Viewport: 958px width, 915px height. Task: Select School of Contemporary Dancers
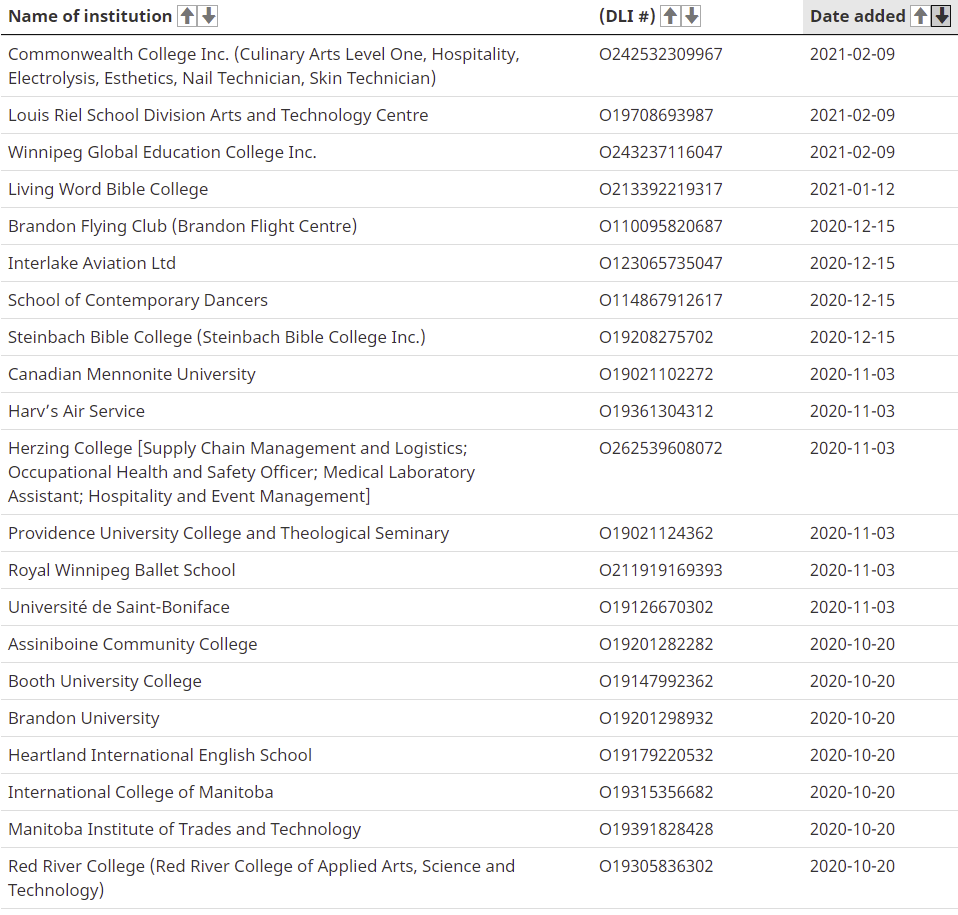pos(137,301)
